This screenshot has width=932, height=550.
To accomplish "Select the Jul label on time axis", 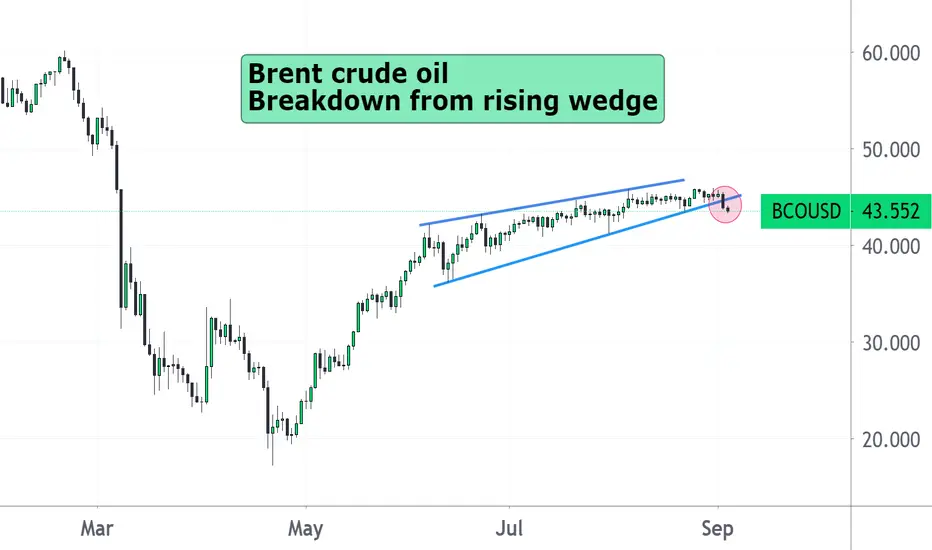I will 509,528.
